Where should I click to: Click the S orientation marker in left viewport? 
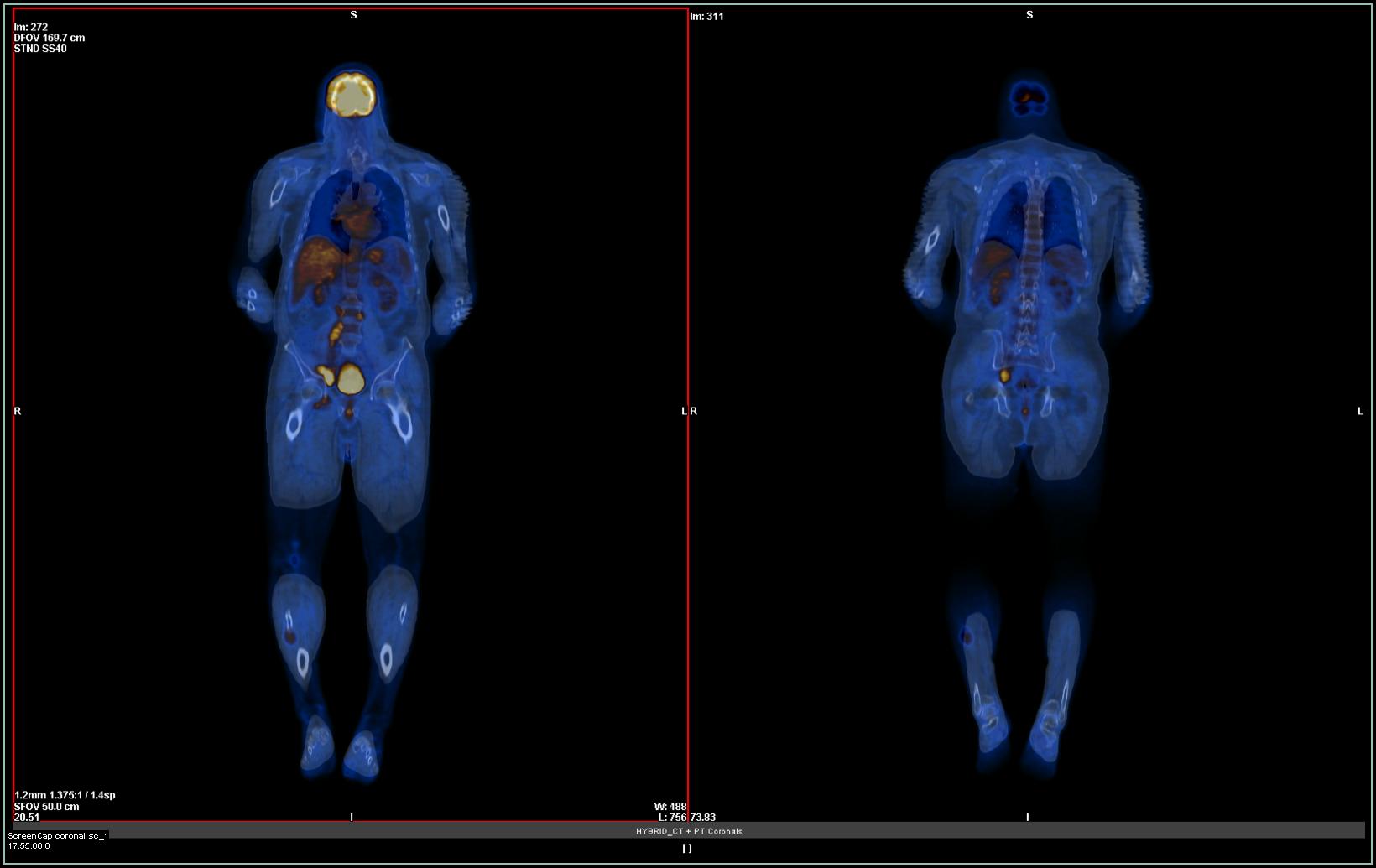353,15
